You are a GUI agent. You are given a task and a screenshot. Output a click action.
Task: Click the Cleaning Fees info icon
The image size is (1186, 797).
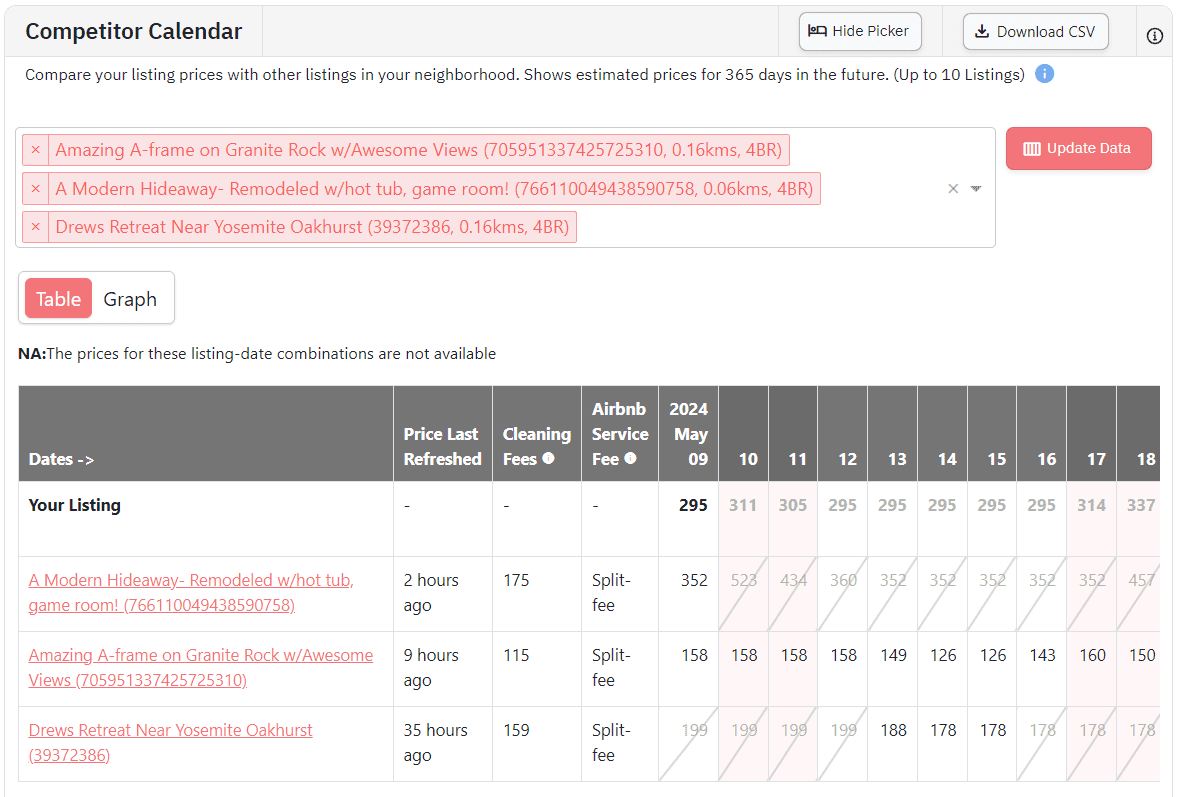pyautogui.click(x=548, y=459)
